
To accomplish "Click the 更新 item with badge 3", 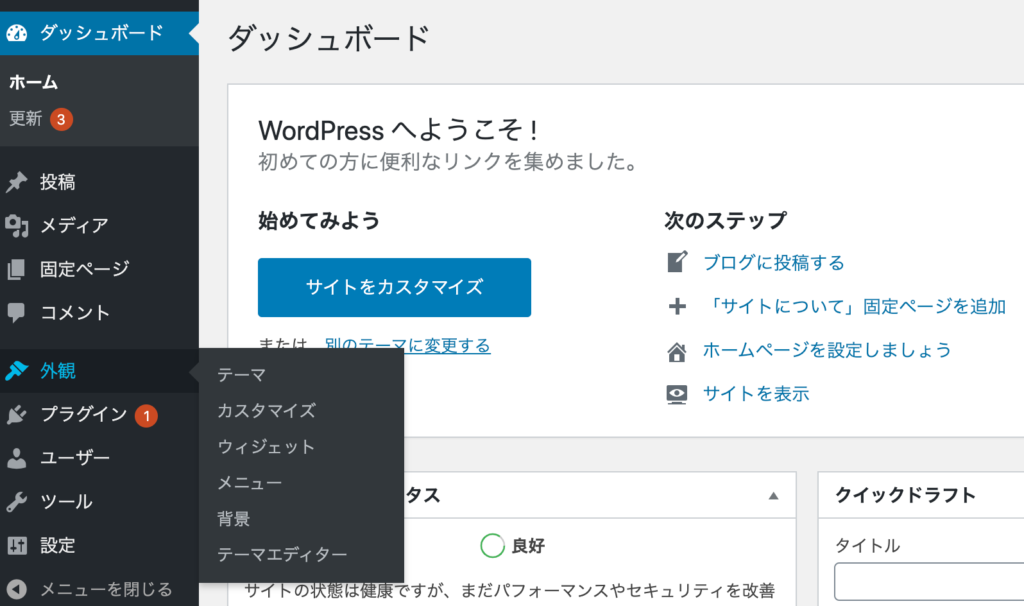I will pos(27,119).
